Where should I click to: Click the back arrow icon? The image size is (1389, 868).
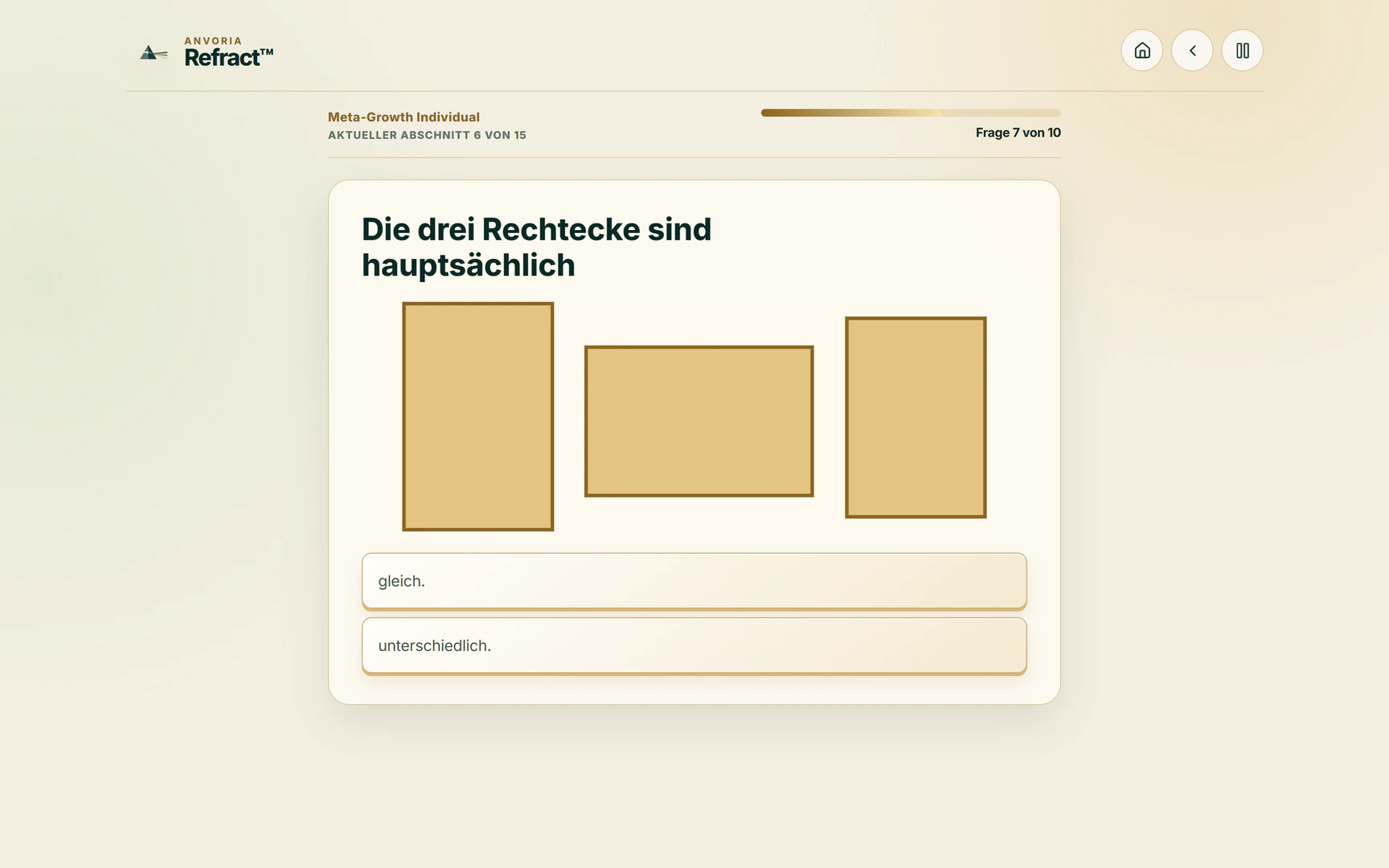tap(1192, 51)
